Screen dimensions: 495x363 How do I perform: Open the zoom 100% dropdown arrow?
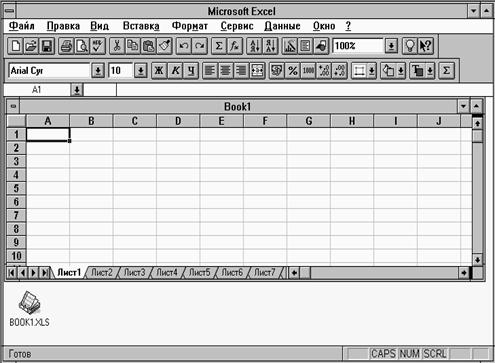[391, 46]
